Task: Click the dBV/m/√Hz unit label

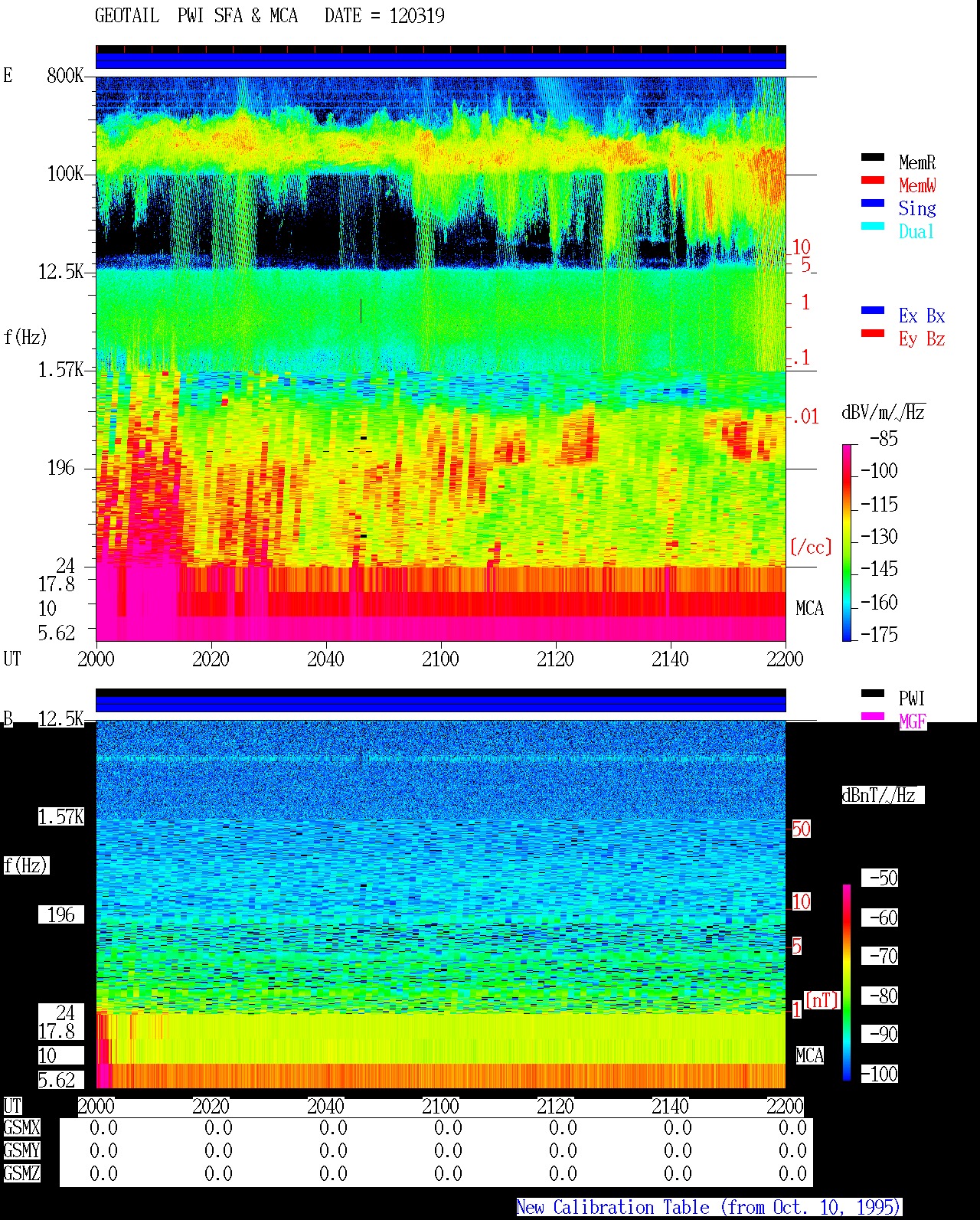Action: tap(884, 412)
